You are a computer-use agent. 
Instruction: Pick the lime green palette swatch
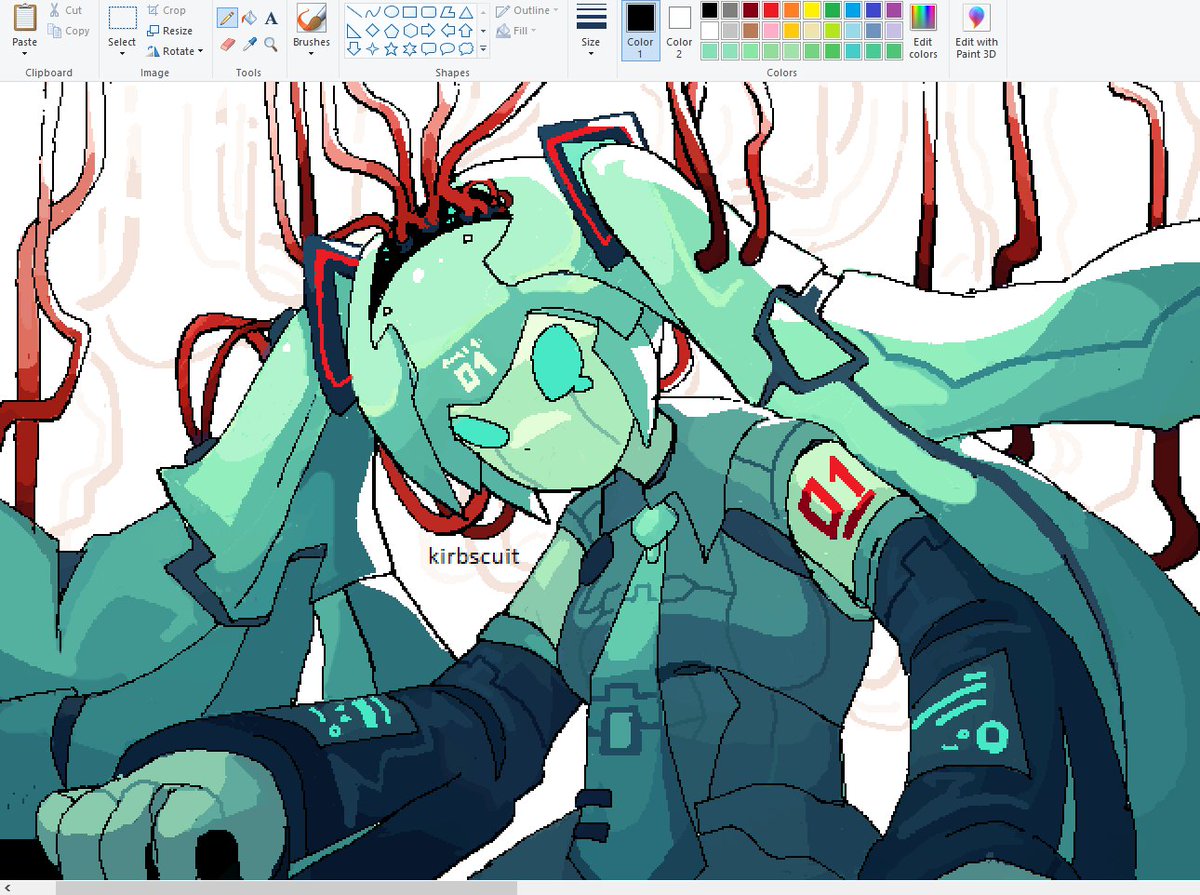point(832,31)
